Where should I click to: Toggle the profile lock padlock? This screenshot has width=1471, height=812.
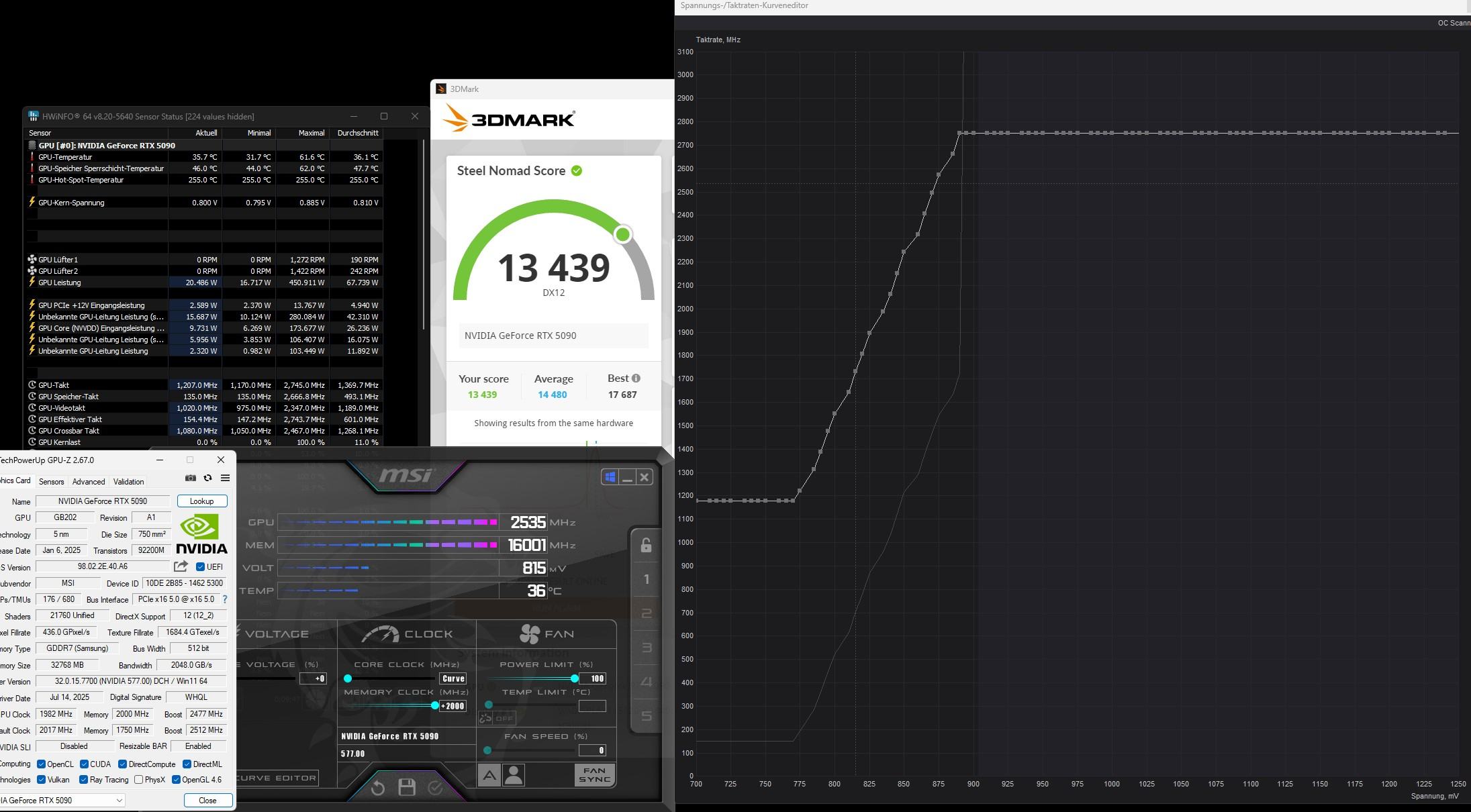[x=646, y=546]
